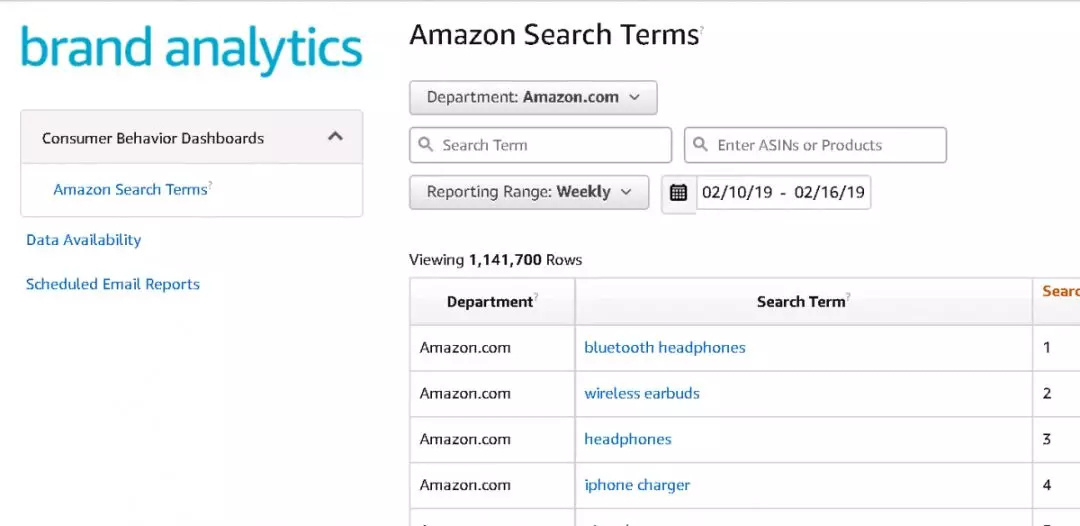1080x526 pixels.
Task: Collapse Consumer Behavior Dashboards section
Action: tap(335, 137)
